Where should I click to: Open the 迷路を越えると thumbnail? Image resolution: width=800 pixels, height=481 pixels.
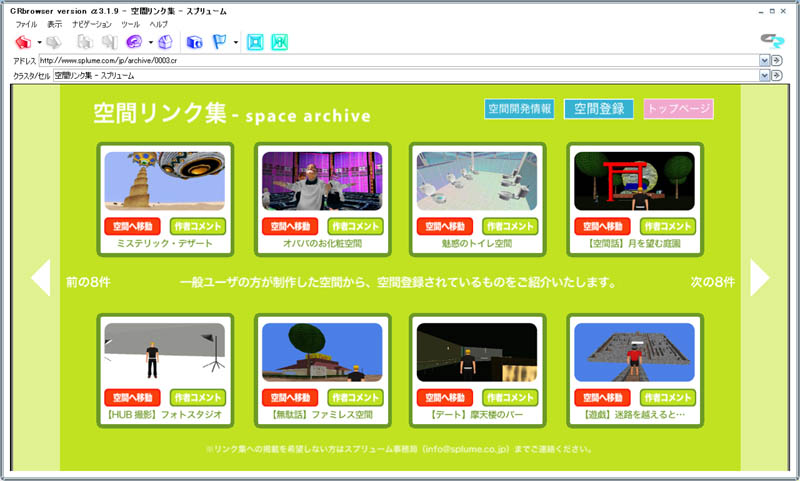tap(635, 352)
